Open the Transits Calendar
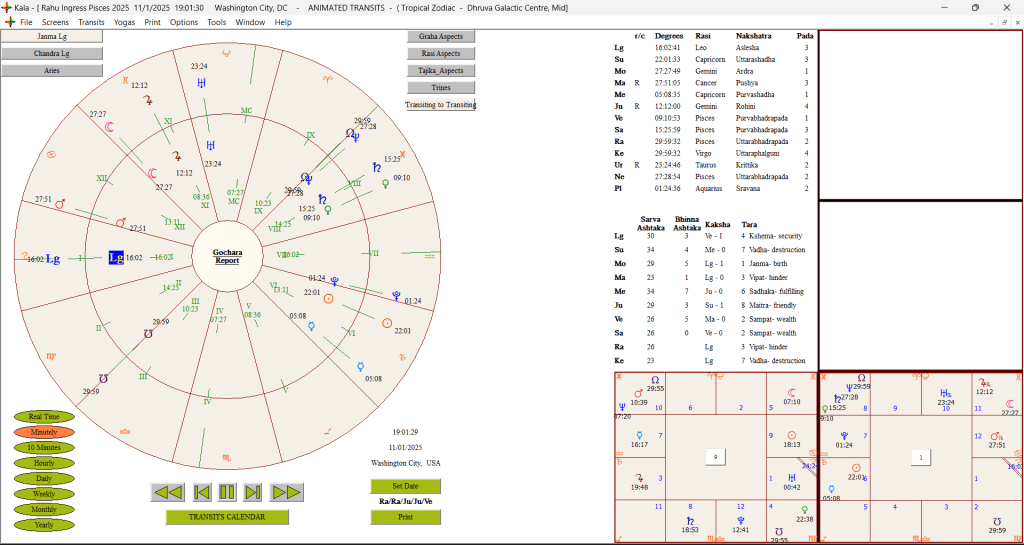 (227, 517)
